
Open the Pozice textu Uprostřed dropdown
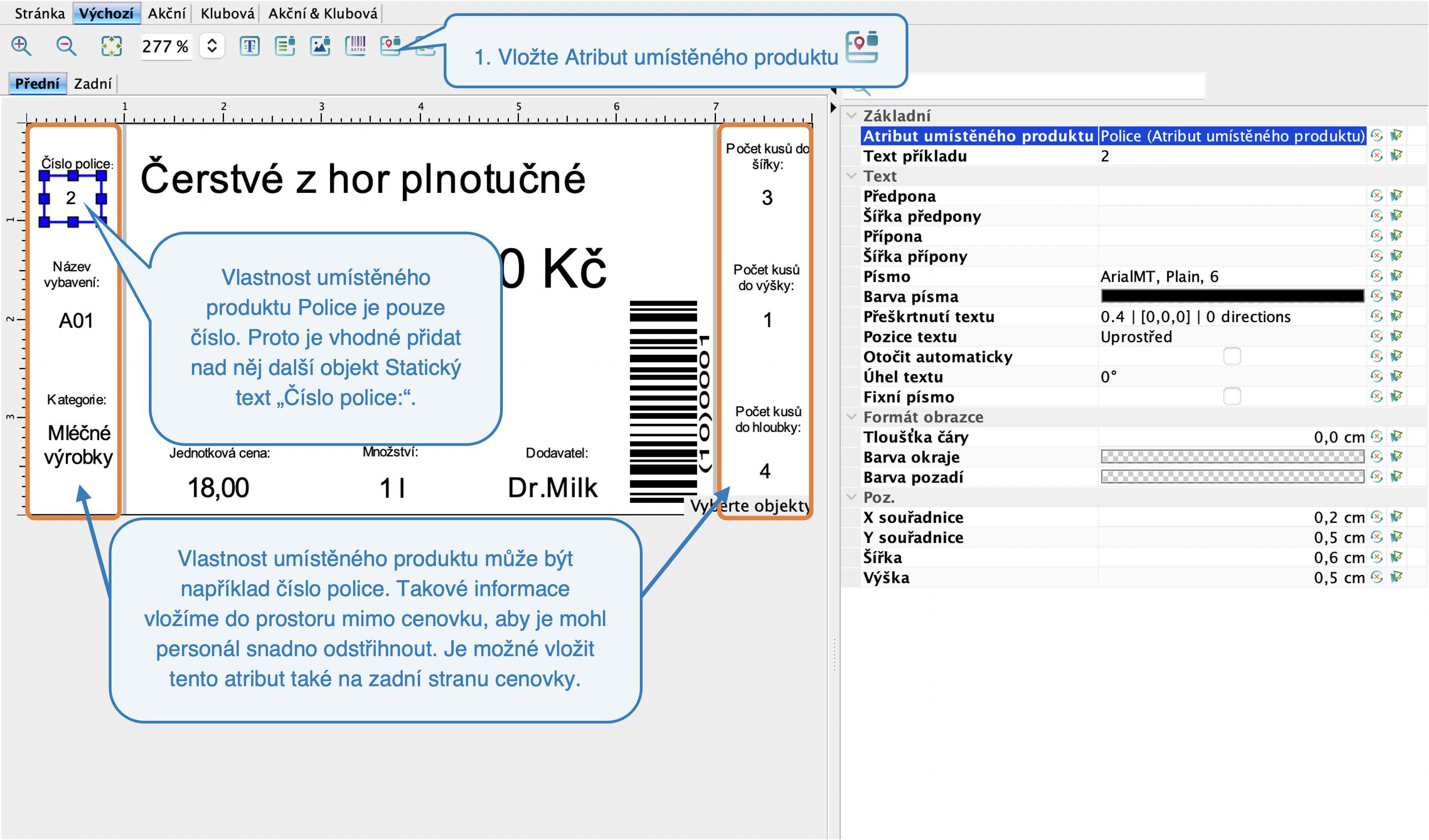[1231, 336]
